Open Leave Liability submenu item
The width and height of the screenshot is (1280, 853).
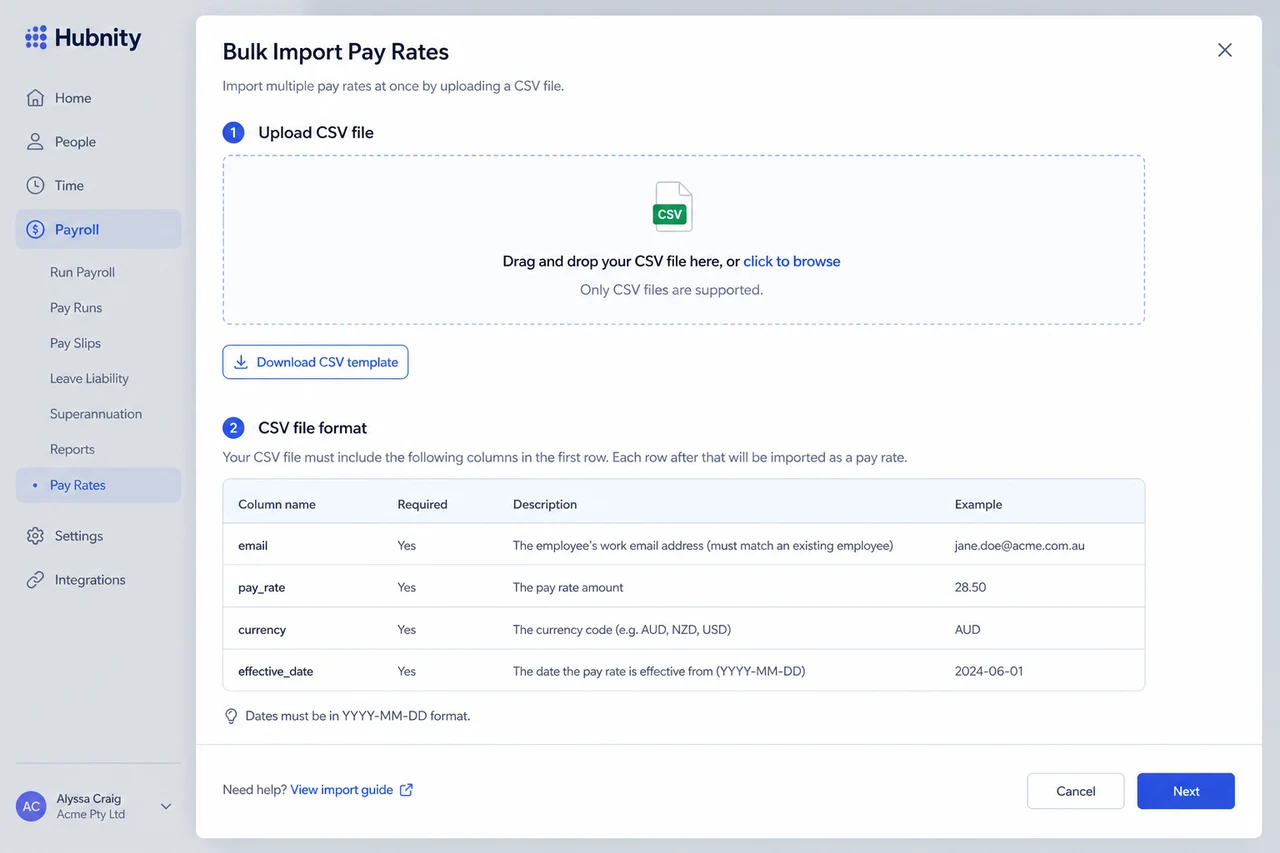coord(89,379)
